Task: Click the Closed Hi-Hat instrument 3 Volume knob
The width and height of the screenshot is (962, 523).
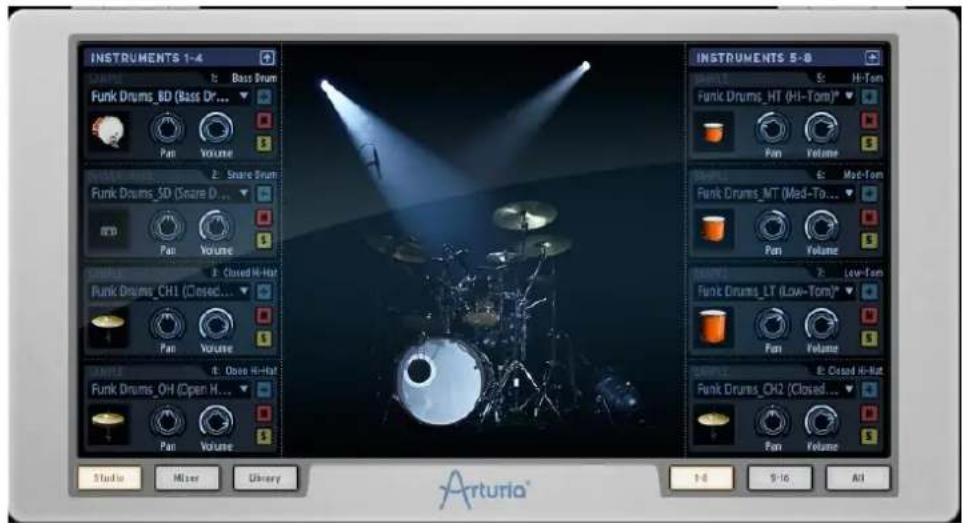Action: [x=216, y=323]
